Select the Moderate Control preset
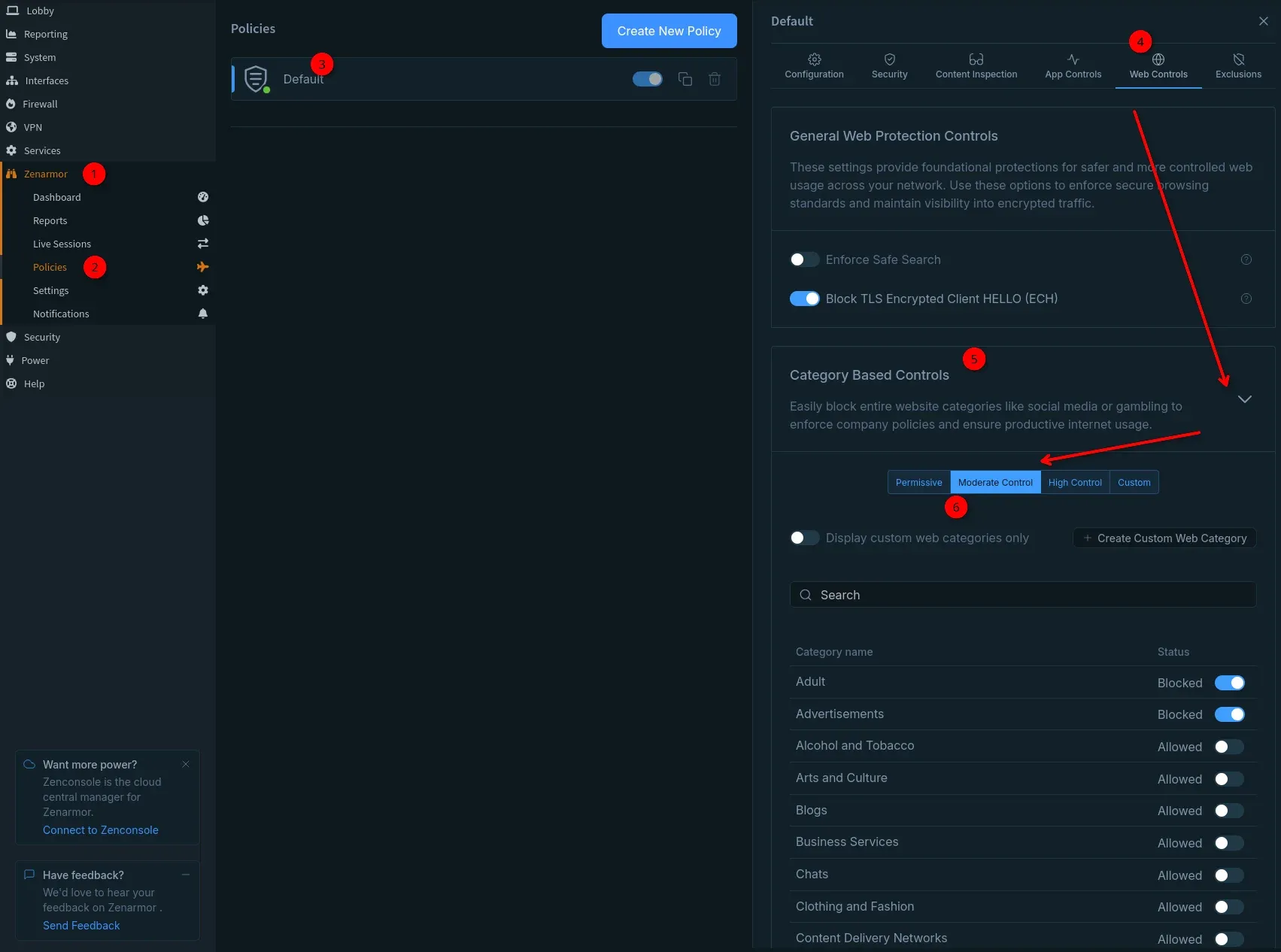The image size is (1281, 952). point(995,482)
